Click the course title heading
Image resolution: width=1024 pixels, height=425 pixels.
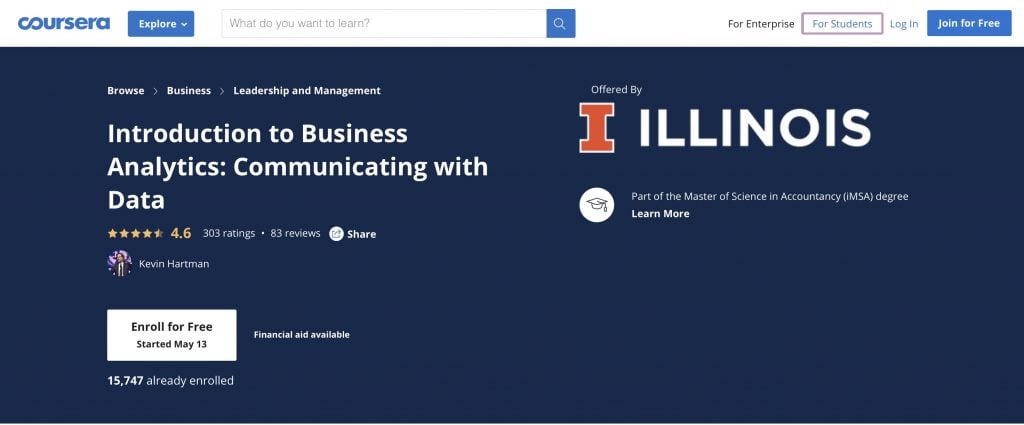coord(298,166)
